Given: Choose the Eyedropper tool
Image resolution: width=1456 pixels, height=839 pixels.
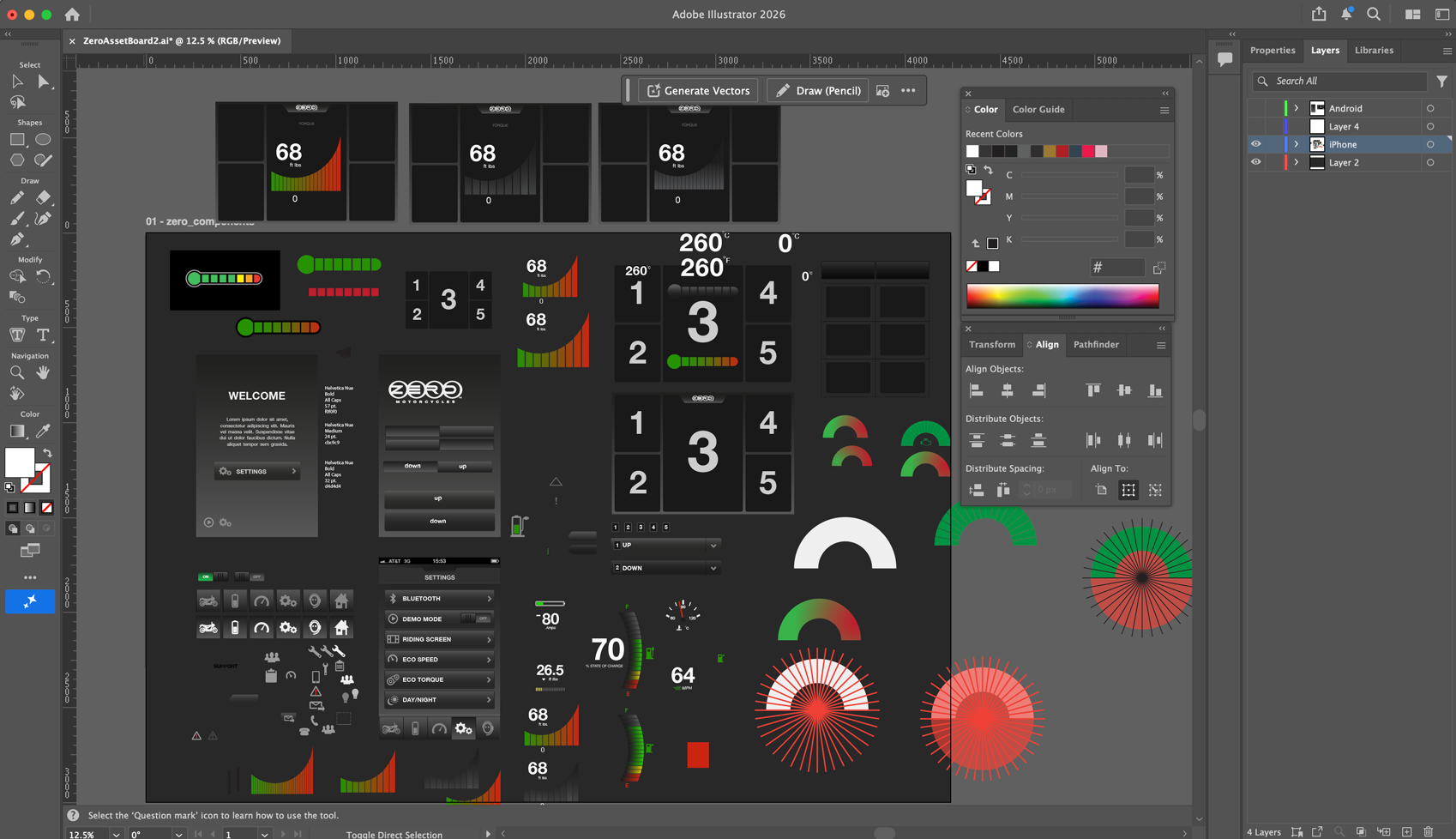Looking at the screenshot, I should point(43,432).
